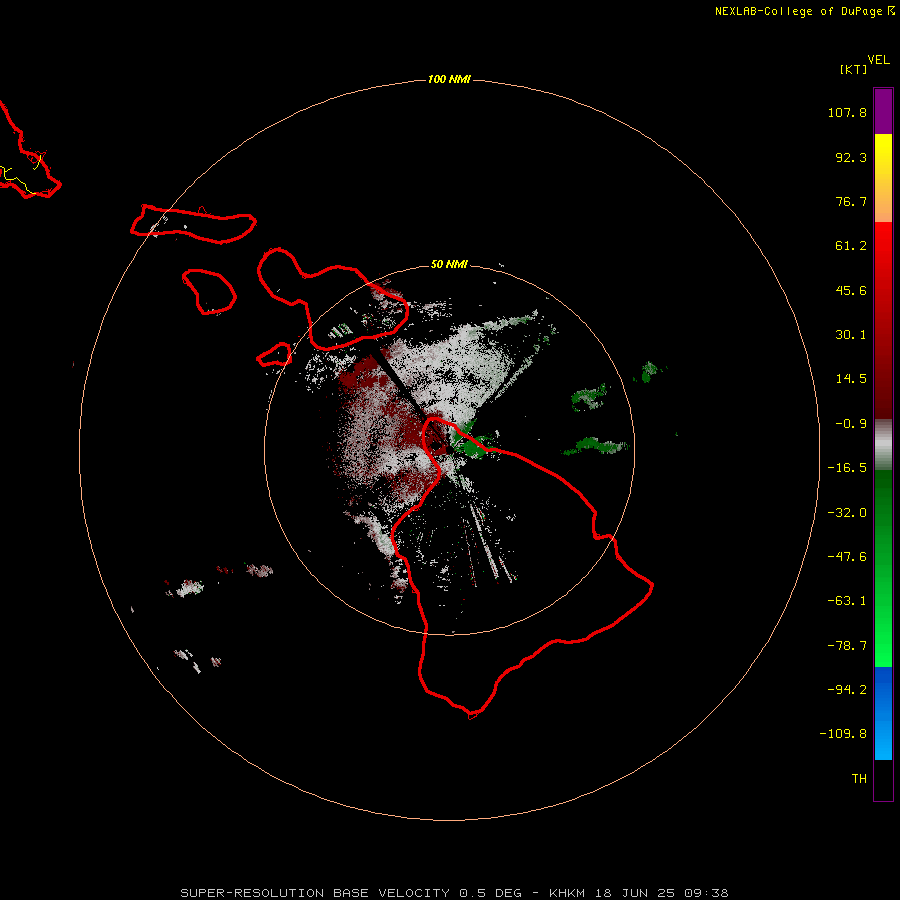Image resolution: width=900 pixels, height=900 pixels.
Task: Click the 50 NMI range ring label
Action: [449, 264]
